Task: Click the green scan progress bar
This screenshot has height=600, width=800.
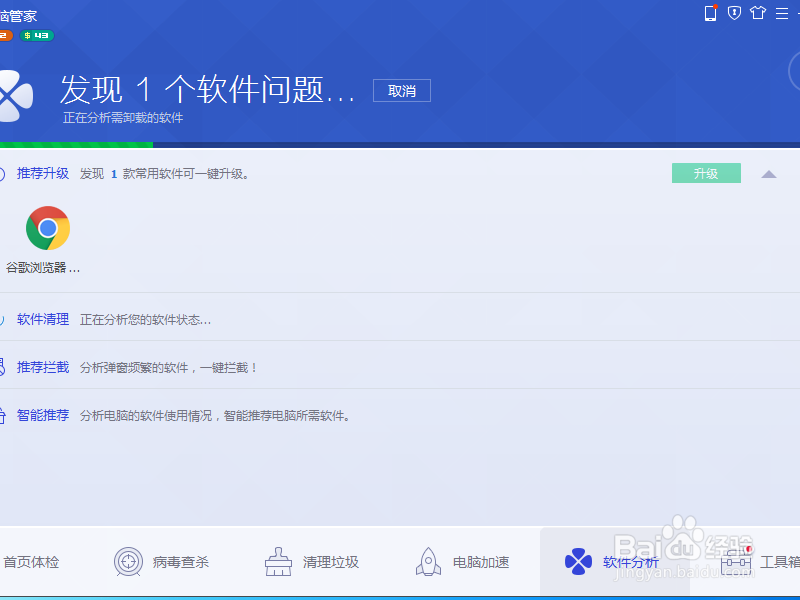Action: 75,145
